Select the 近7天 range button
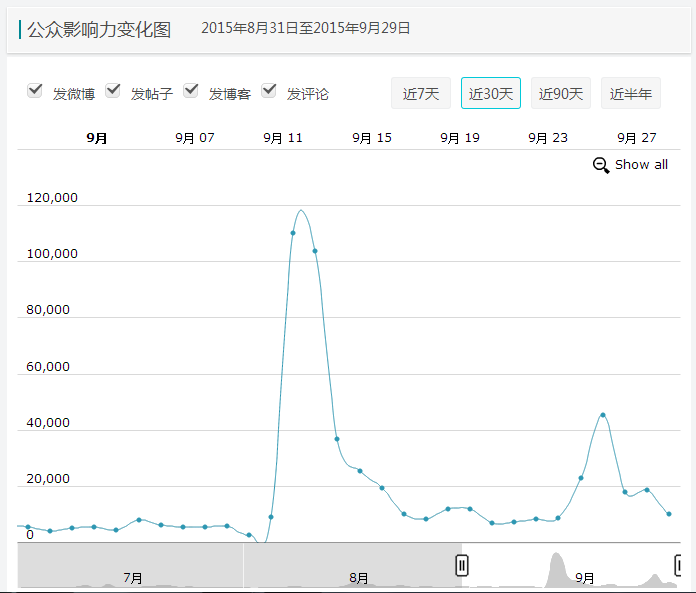Image resolution: width=696 pixels, height=593 pixels. point(421,93)
